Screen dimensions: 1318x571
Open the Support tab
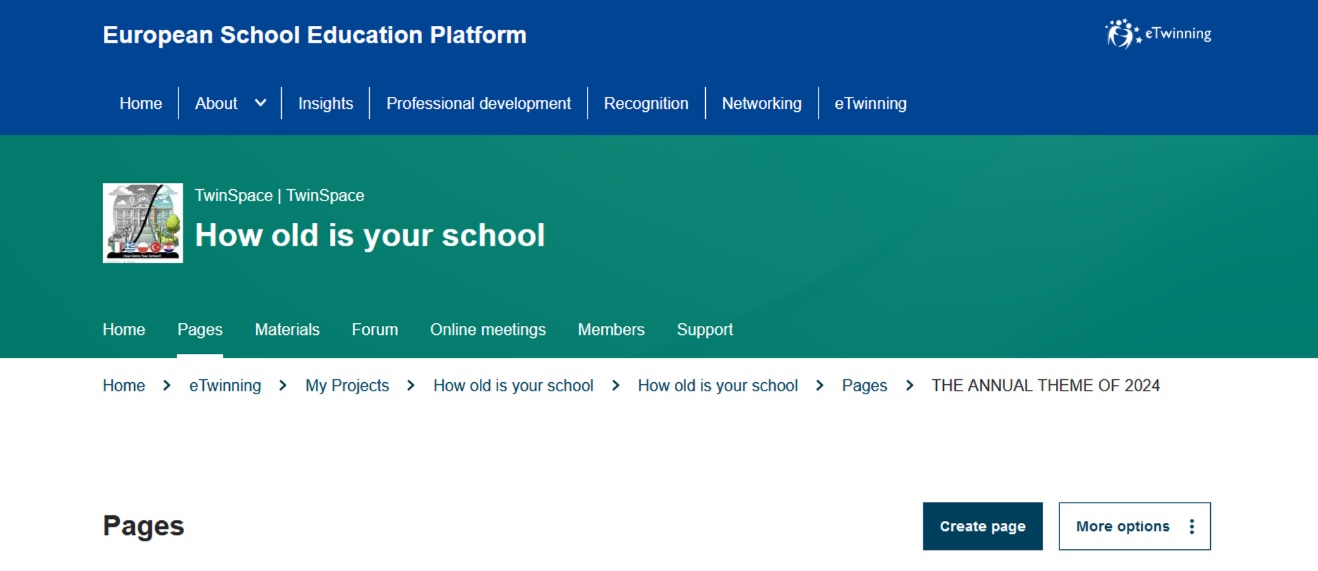point(705,329)
